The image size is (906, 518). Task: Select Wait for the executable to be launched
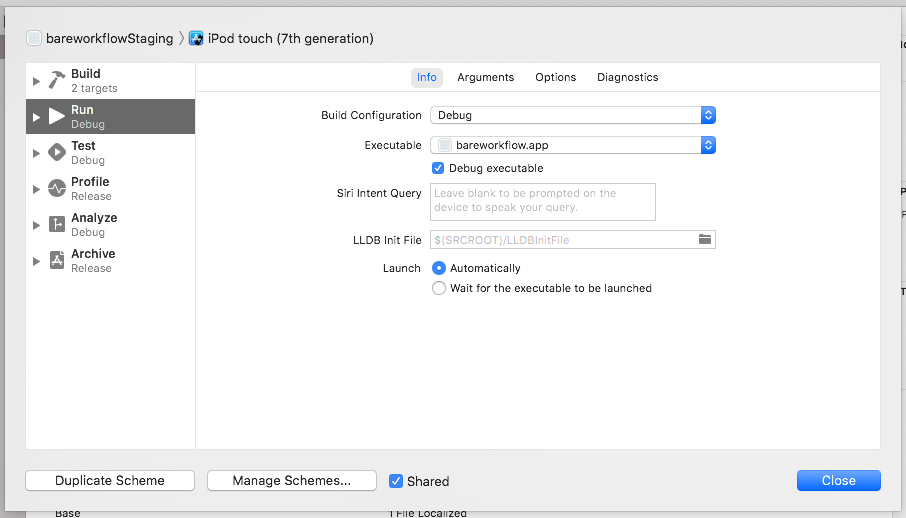[x=439, y=288]
